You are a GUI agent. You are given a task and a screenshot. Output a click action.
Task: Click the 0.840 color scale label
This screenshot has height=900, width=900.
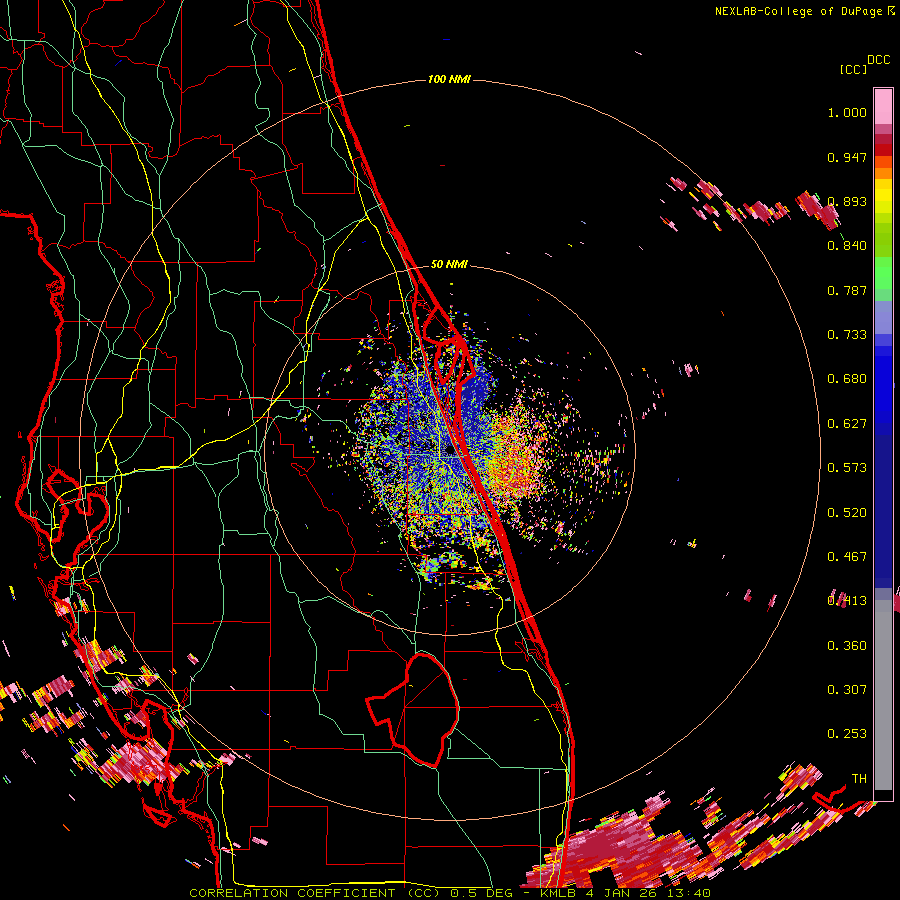pyautogui.click(x=847, y=246)
